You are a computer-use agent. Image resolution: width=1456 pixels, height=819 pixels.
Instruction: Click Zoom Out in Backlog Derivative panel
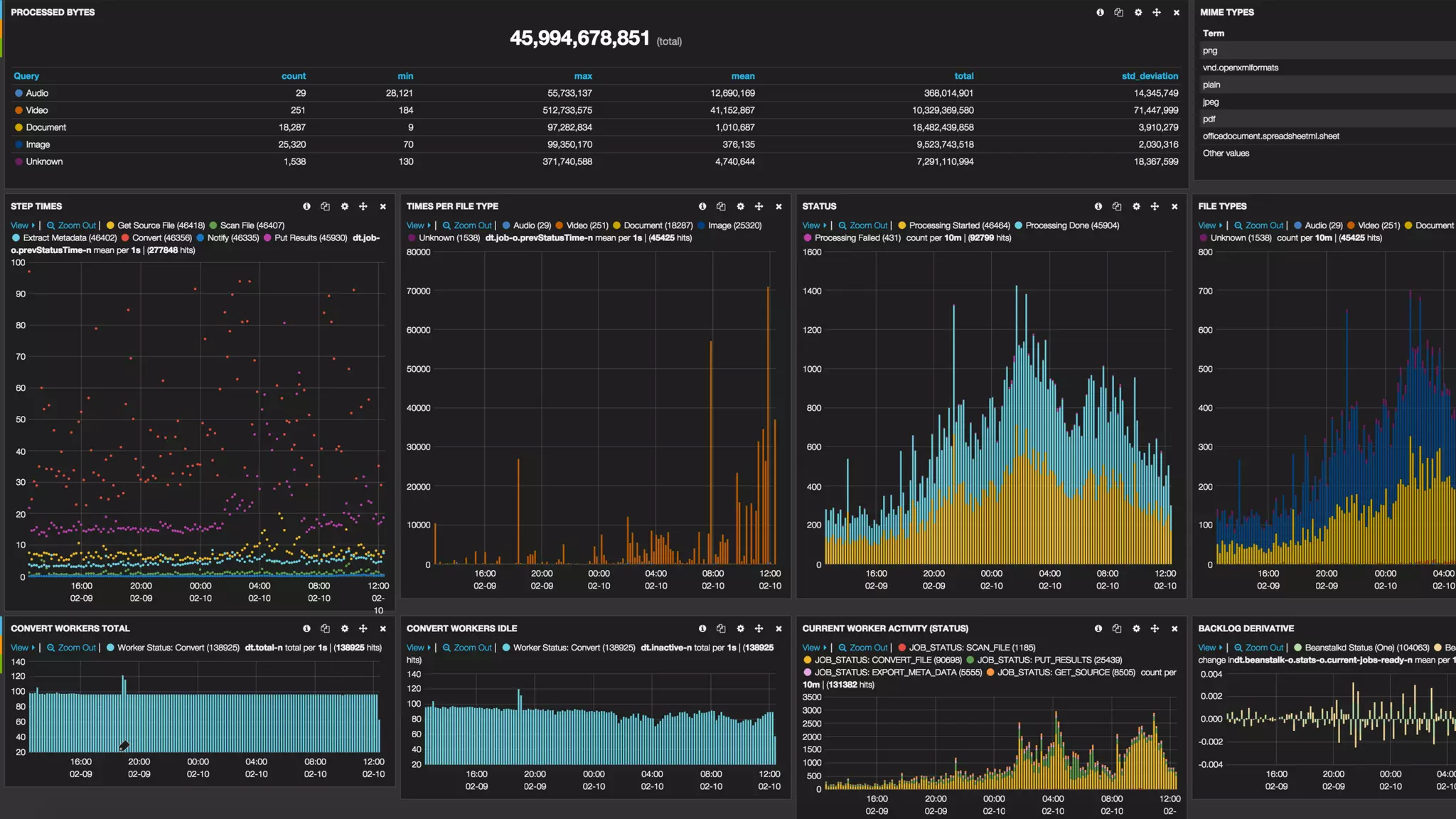point(1264,648)
